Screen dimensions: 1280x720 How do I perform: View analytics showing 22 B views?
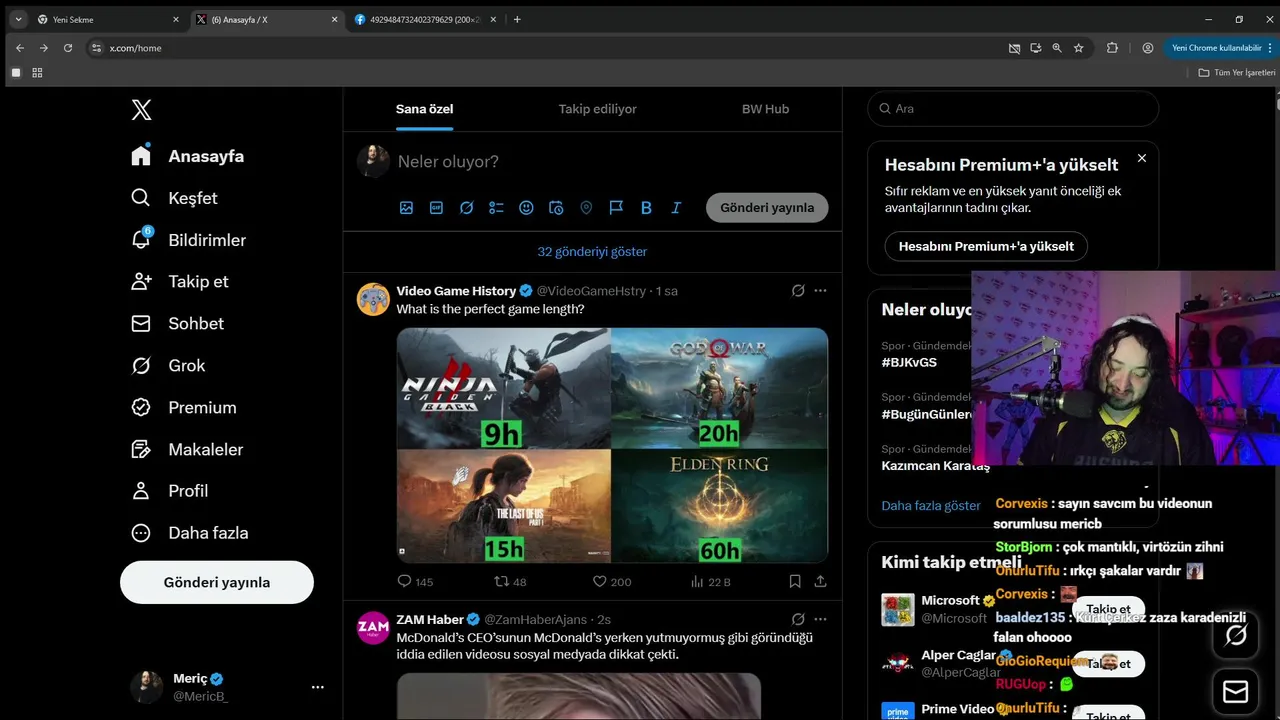point(710,581)
